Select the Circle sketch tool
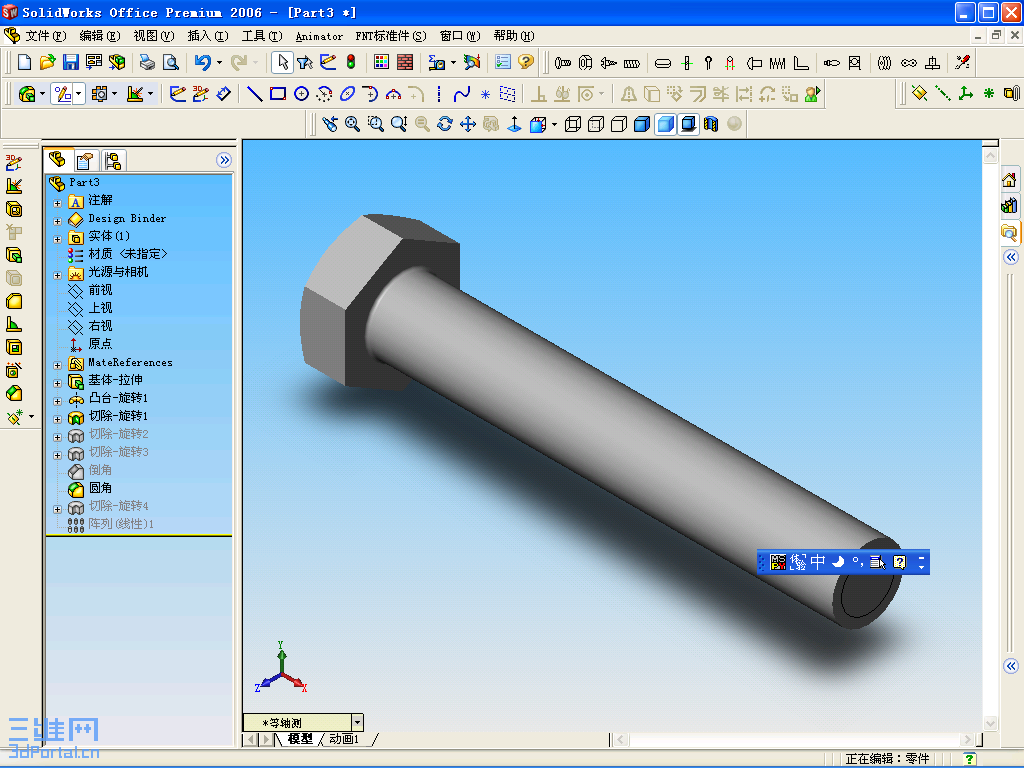Screen dimensions: 1024x768 pos(301,94)
